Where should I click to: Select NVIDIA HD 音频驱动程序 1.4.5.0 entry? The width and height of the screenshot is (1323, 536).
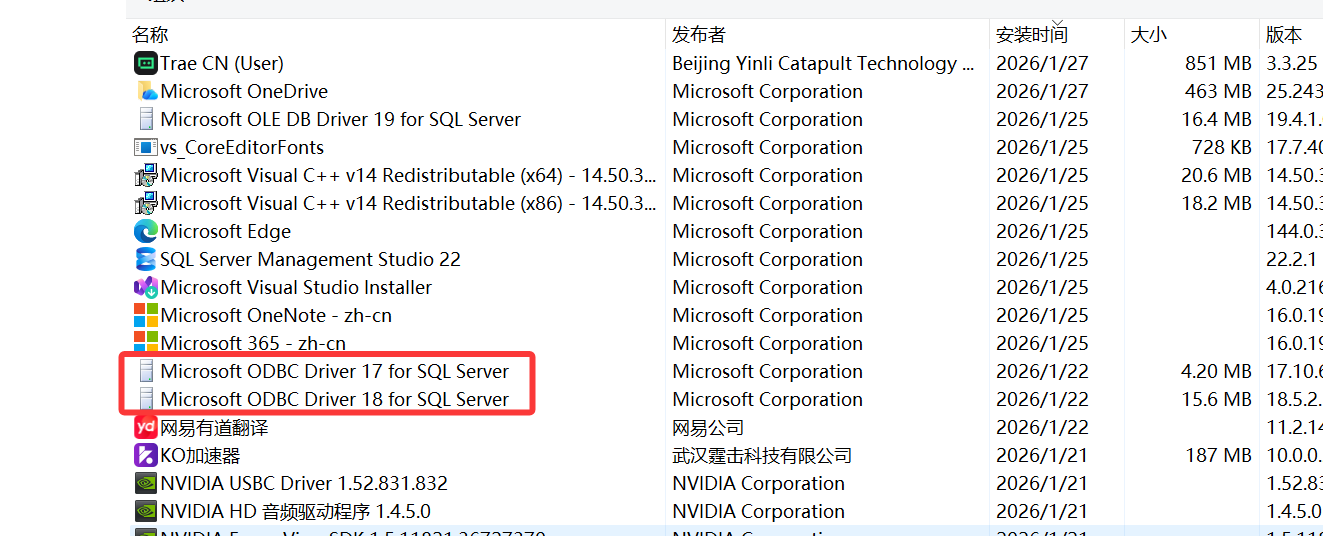(296, 511)
